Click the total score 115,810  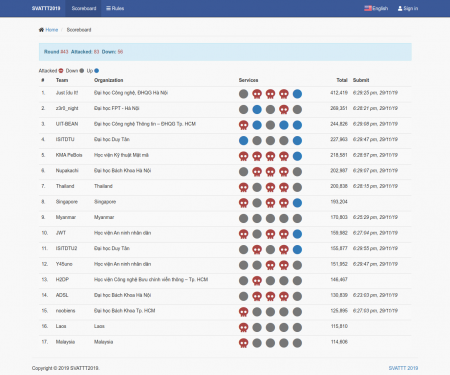point(339,326)
